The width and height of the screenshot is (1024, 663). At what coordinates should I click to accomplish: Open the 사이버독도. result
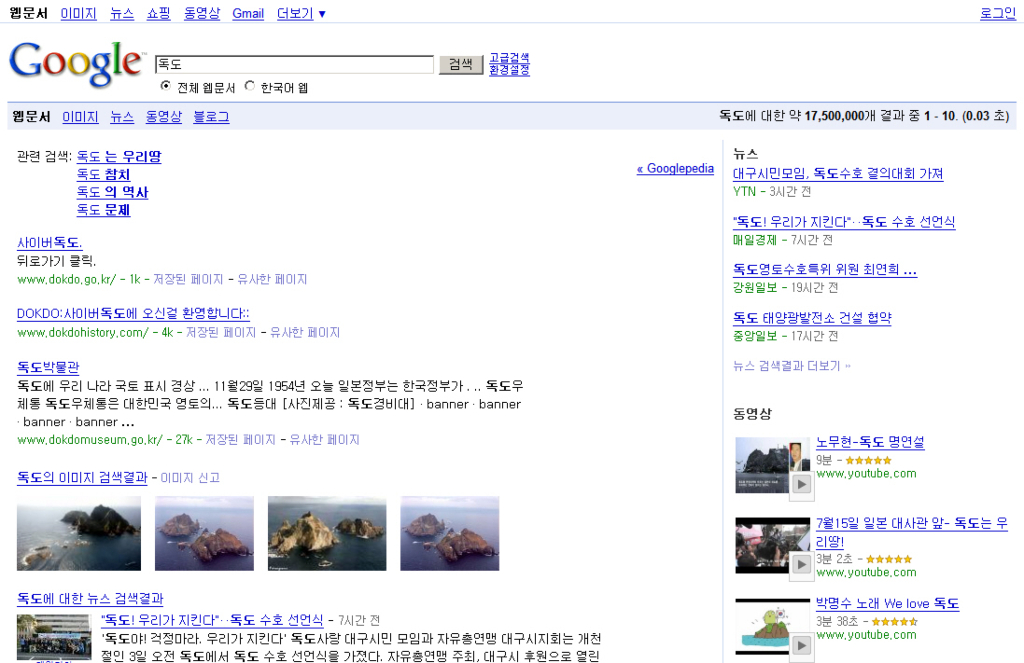pos(49,242)
